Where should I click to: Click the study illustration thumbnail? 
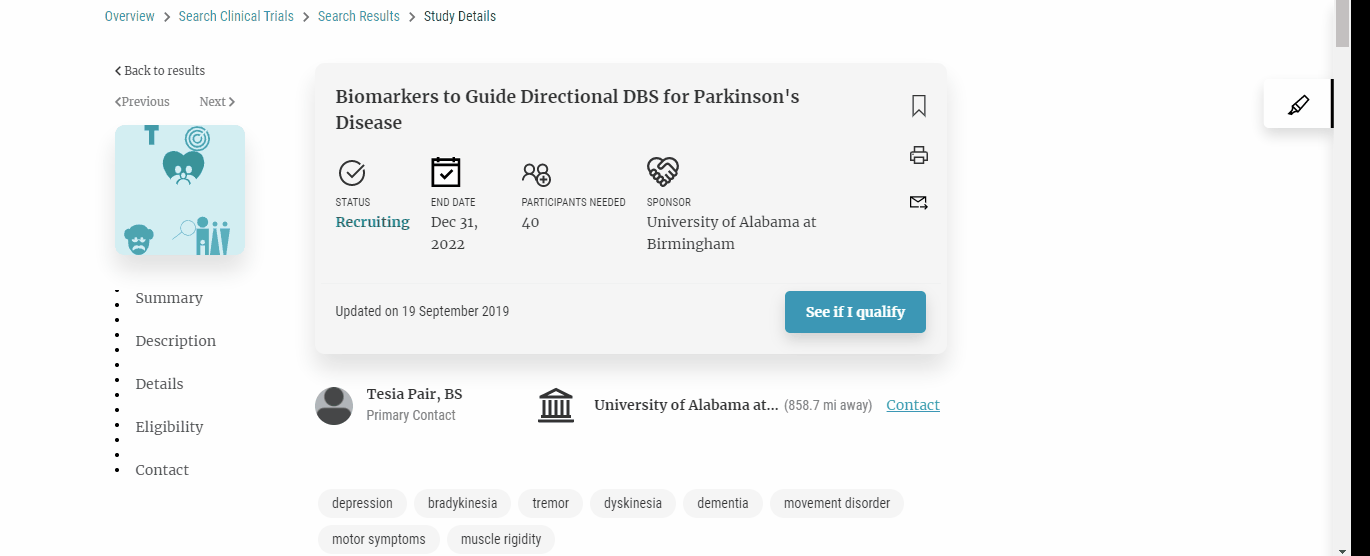180,190
